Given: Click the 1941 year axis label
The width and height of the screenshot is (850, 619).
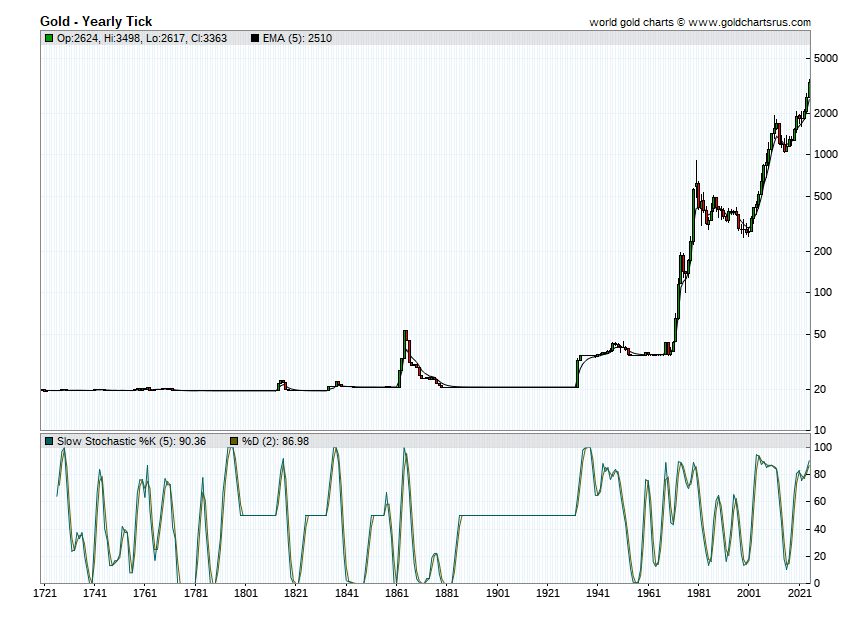Looking at the screenshot, I should tap(598, 592).
